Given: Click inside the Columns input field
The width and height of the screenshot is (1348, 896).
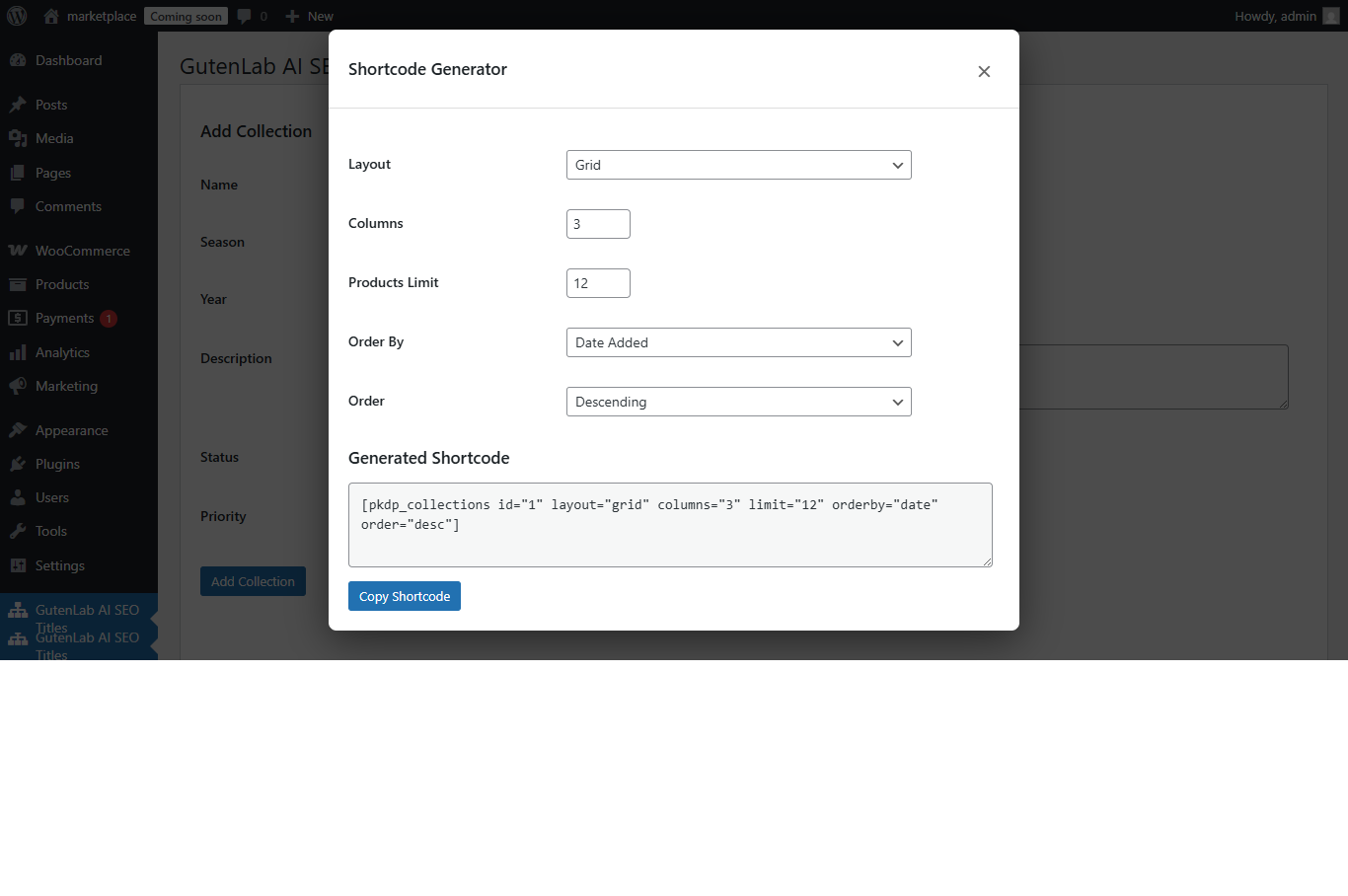Looking at the screenshot, I should (x=598, y=224).
